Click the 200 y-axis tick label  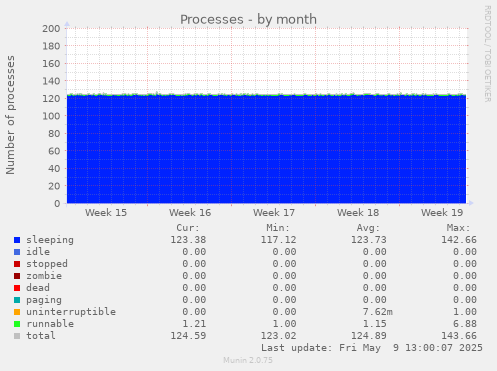click(x=51, y=29)
